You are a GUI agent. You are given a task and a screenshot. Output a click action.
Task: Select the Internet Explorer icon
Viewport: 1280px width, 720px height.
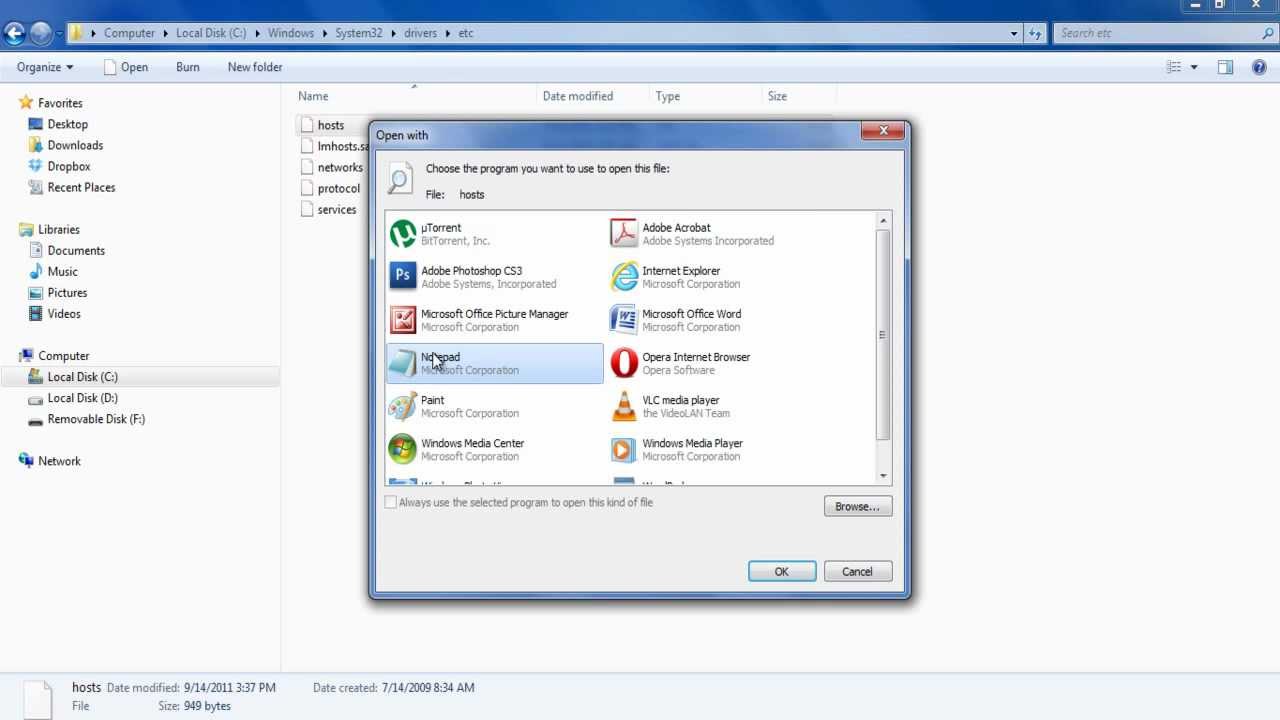[624, 277]
